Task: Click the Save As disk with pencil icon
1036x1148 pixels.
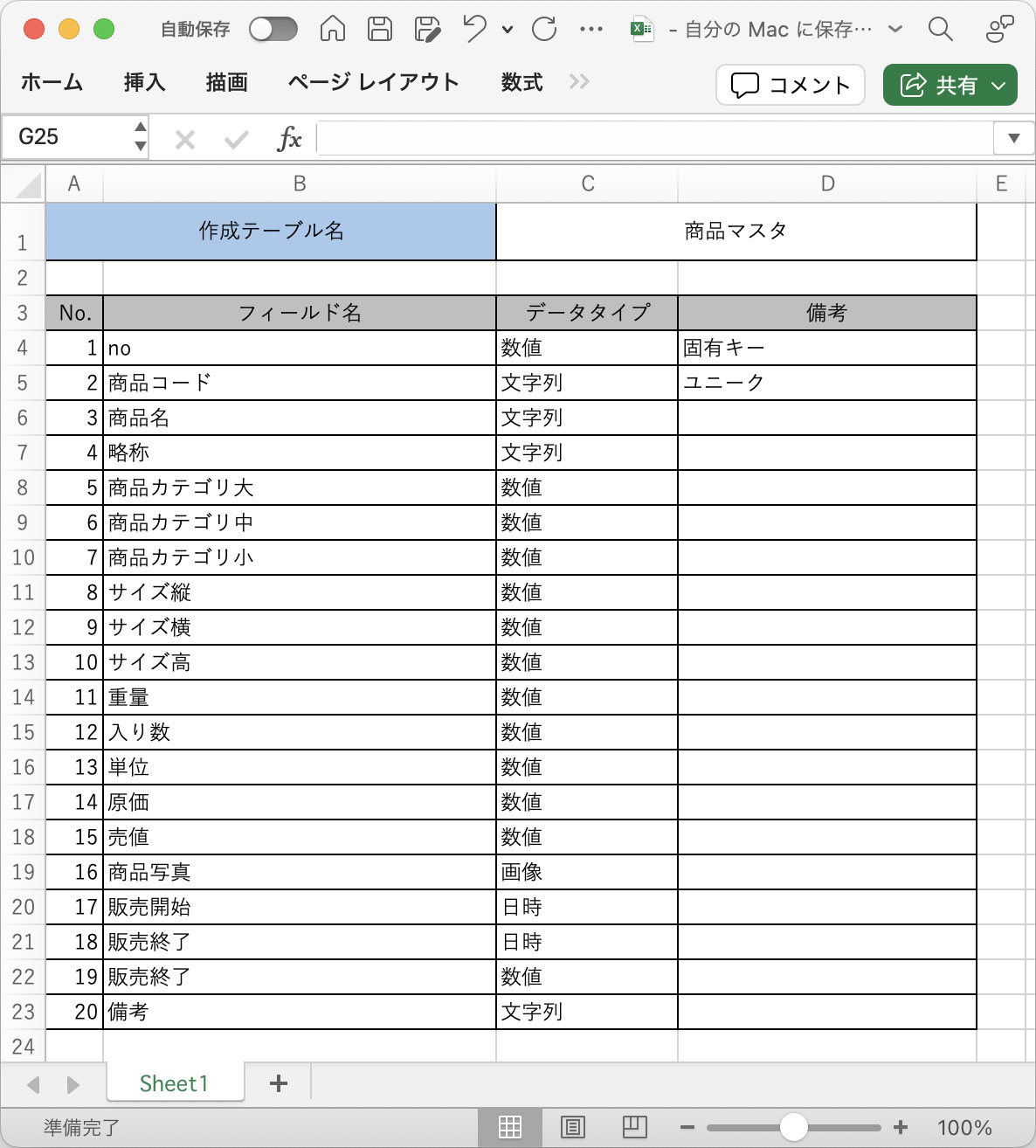Action: (427, 29)
